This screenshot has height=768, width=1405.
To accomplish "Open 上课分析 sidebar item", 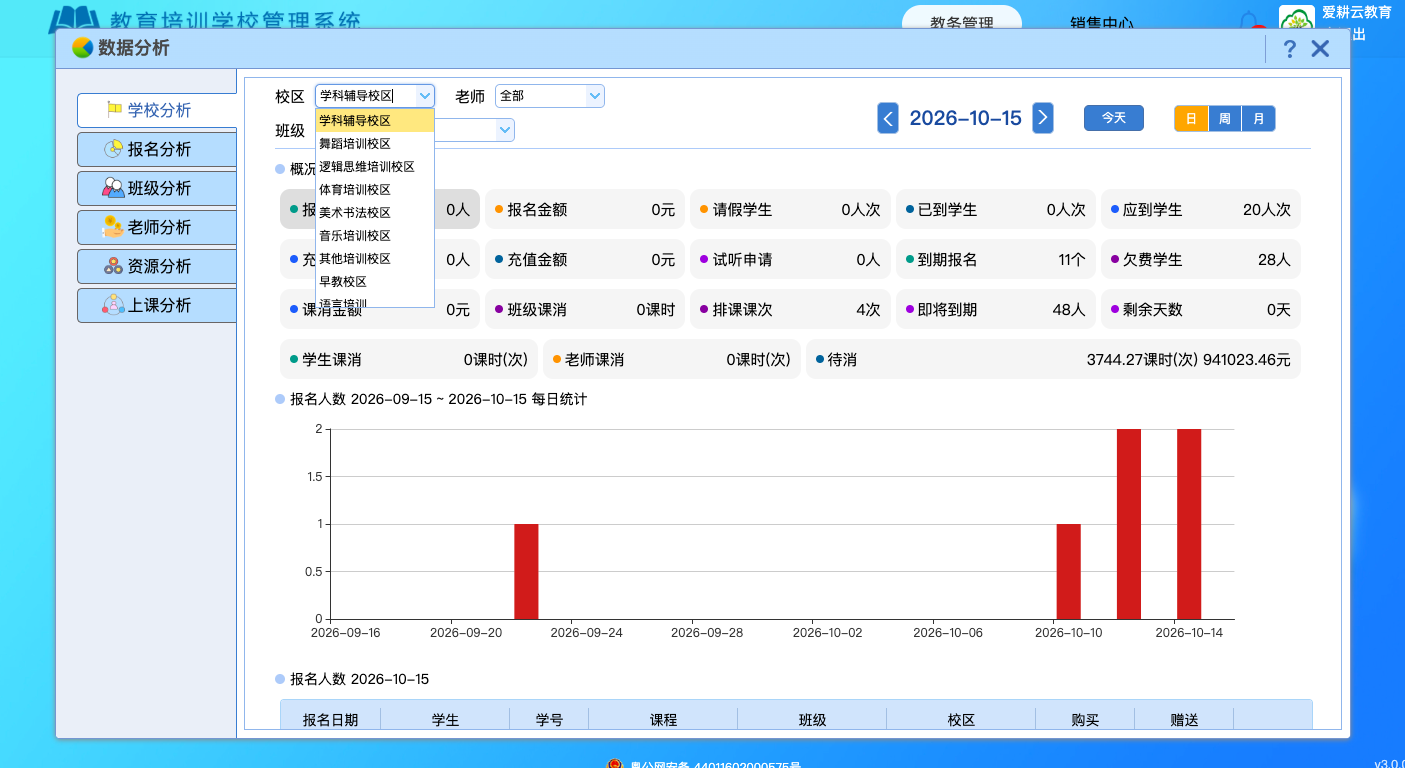I will click(x=157, y=305).
